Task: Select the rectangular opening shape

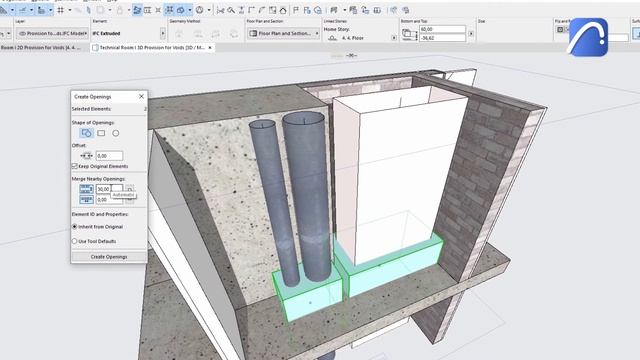Action: pos(101,133)
